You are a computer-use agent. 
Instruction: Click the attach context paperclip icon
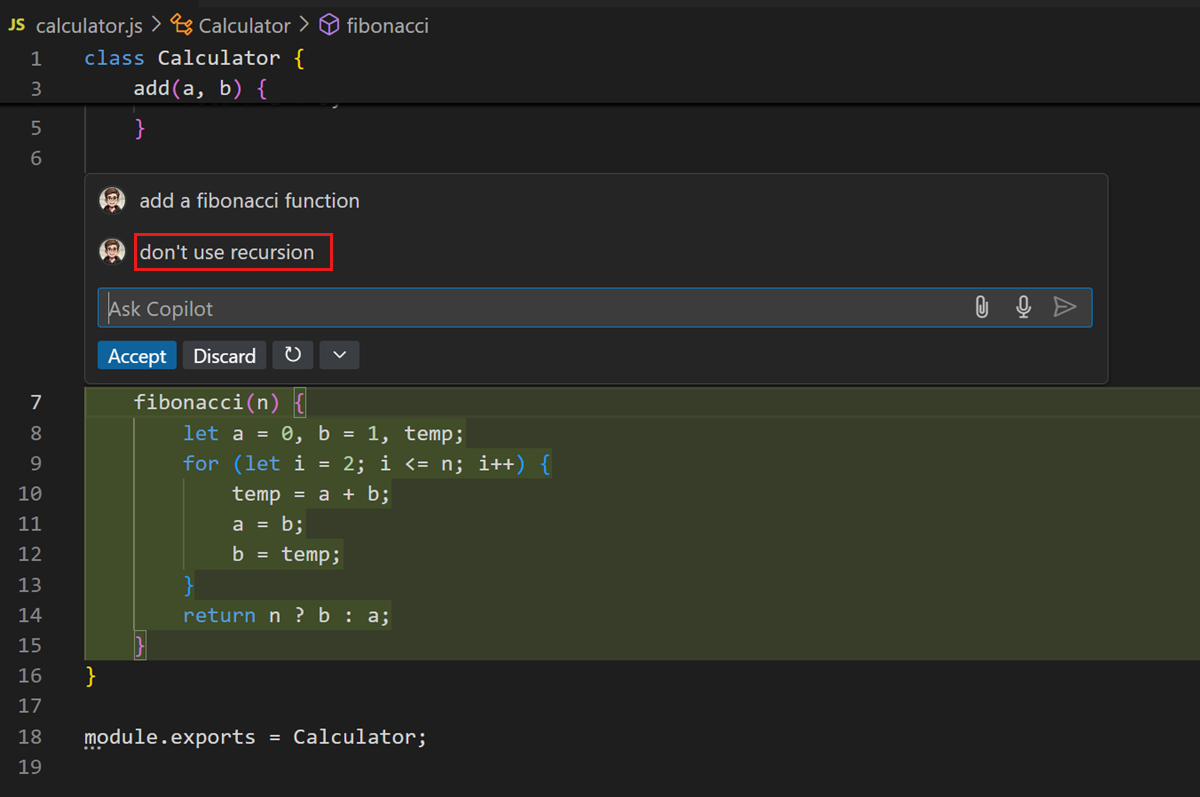point(981,307)
